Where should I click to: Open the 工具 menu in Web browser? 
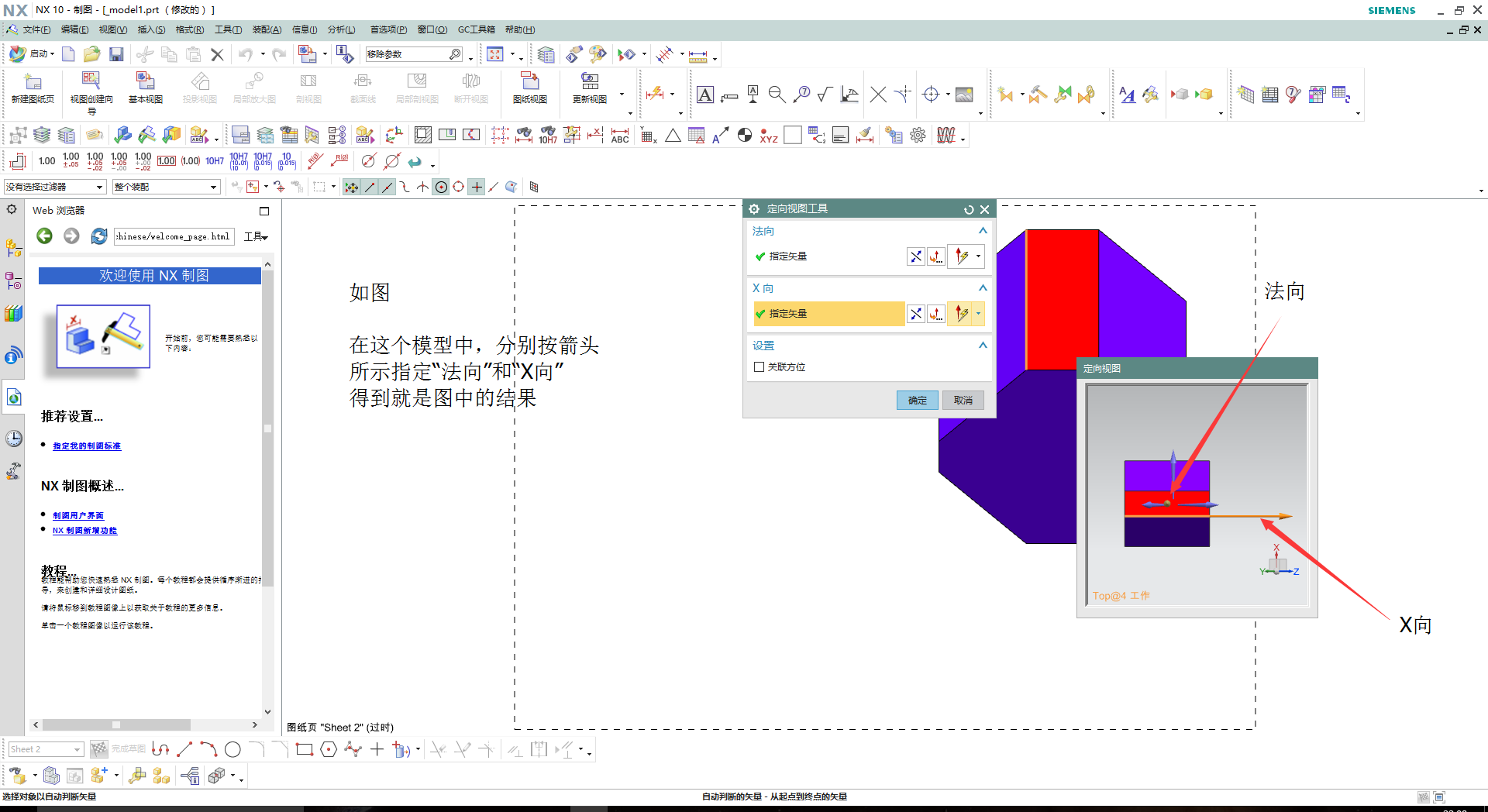pos(256,236)
